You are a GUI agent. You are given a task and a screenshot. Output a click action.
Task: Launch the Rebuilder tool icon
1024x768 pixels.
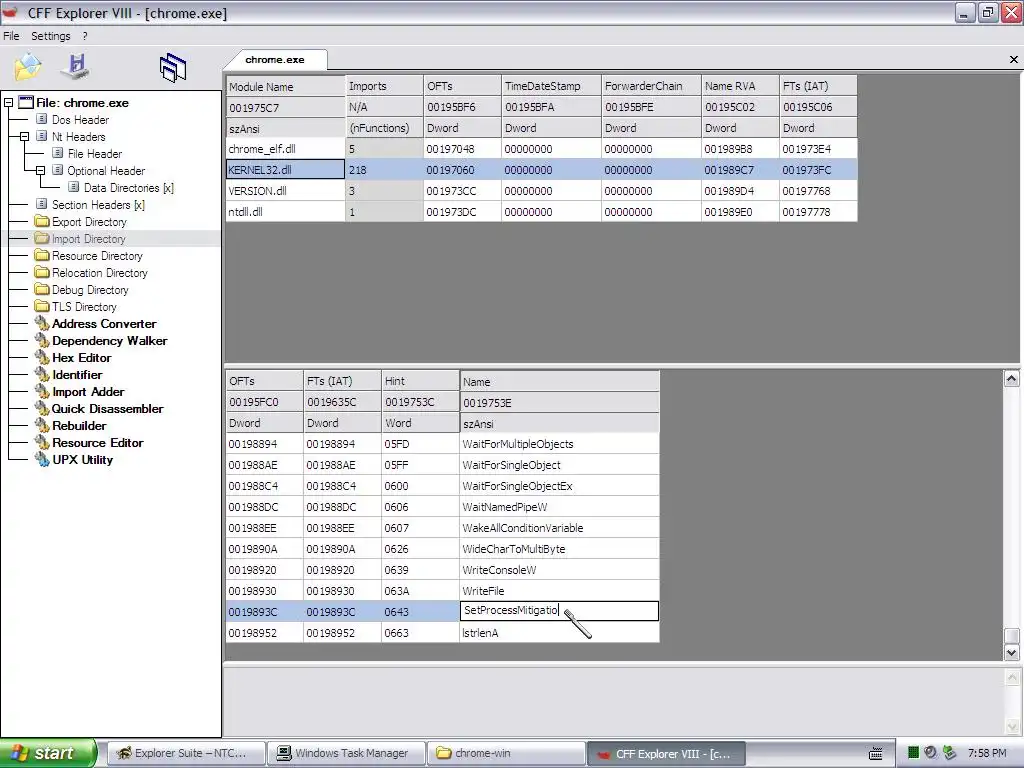click(42, 425)
